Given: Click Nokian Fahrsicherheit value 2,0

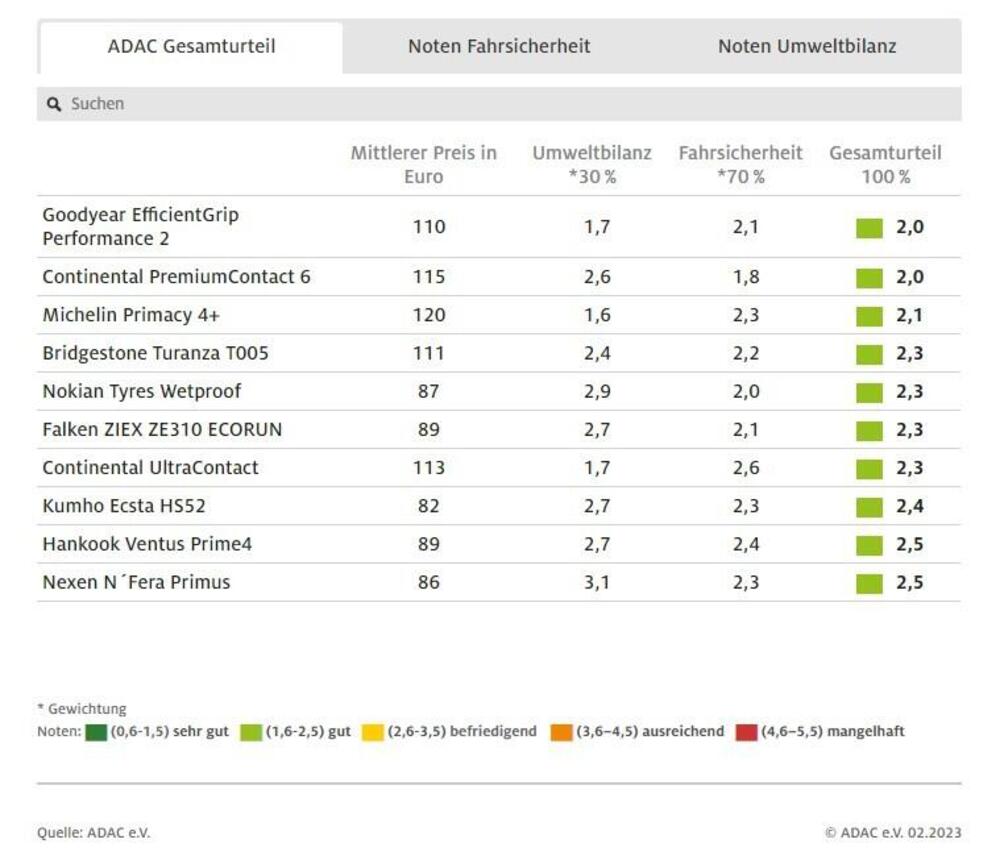Looking at the screenshot, I should coord(746,391).
